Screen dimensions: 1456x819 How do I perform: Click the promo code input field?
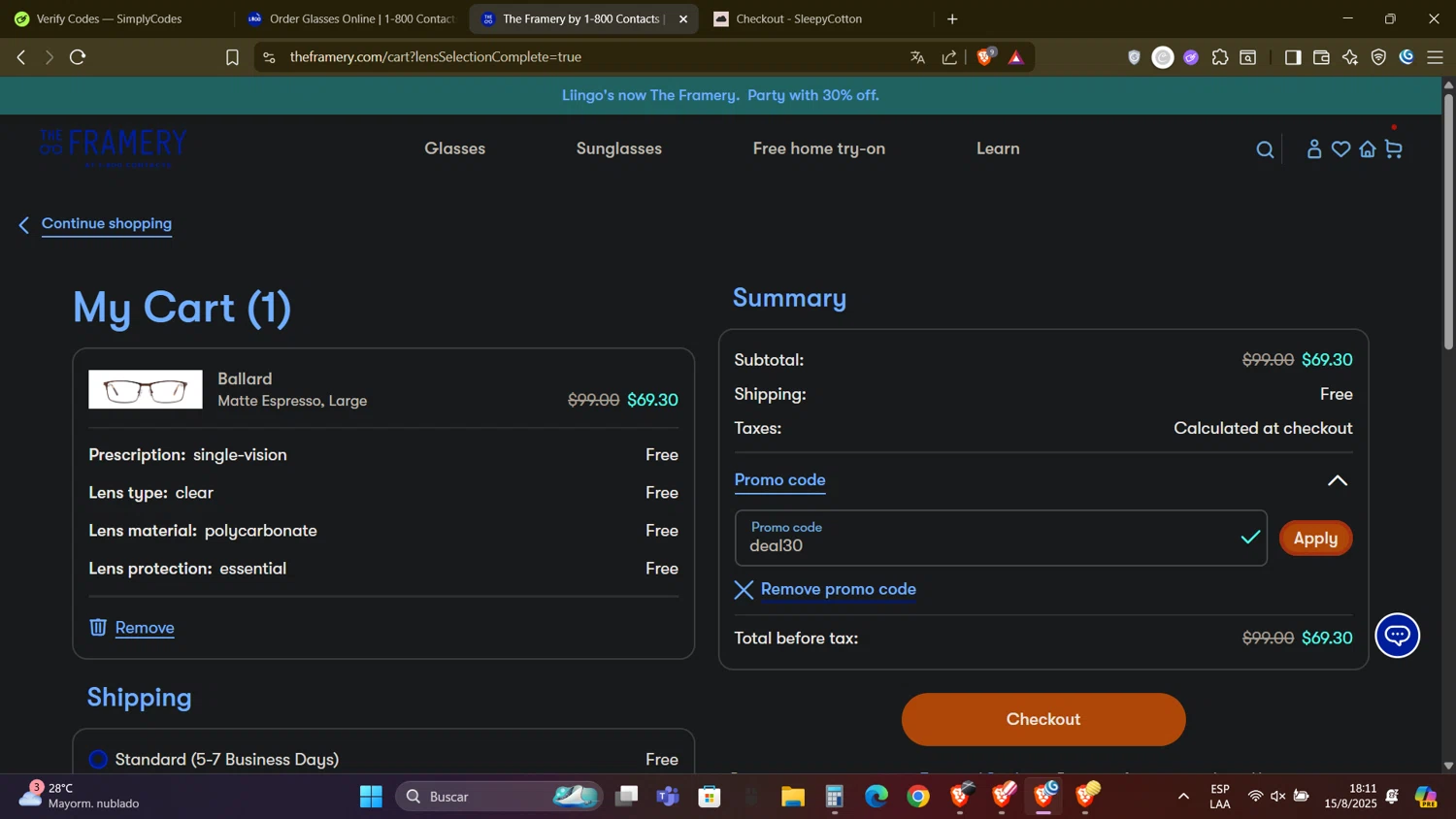(1001, 538)
